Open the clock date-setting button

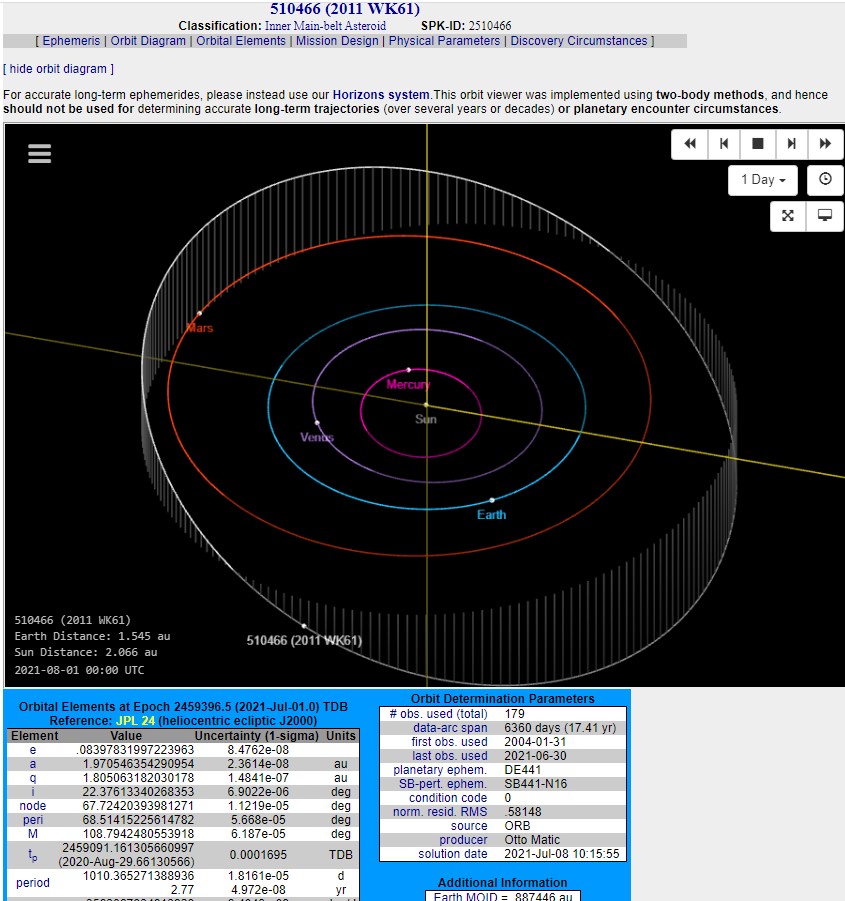tap(825, 180)
